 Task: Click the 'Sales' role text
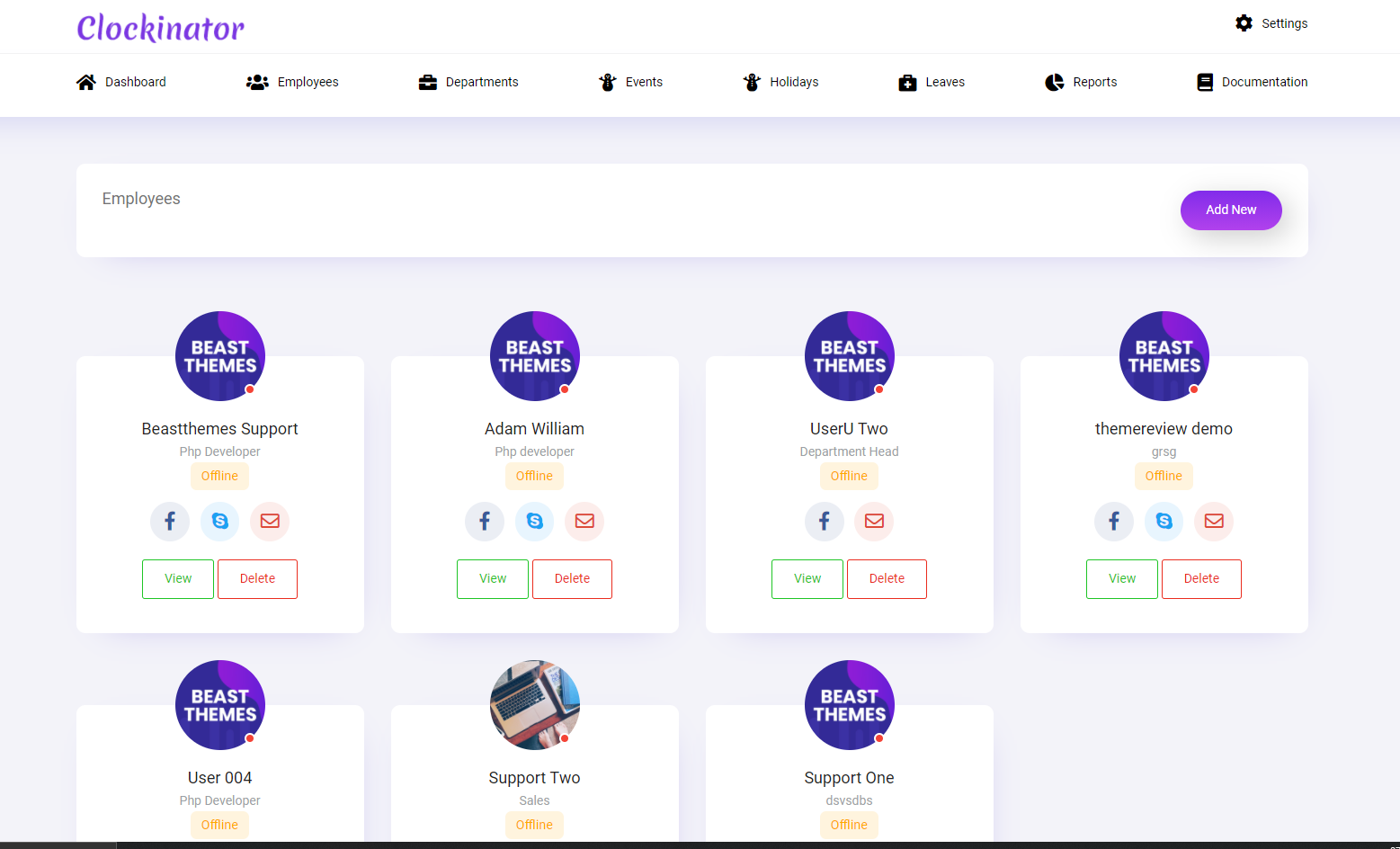535,800
